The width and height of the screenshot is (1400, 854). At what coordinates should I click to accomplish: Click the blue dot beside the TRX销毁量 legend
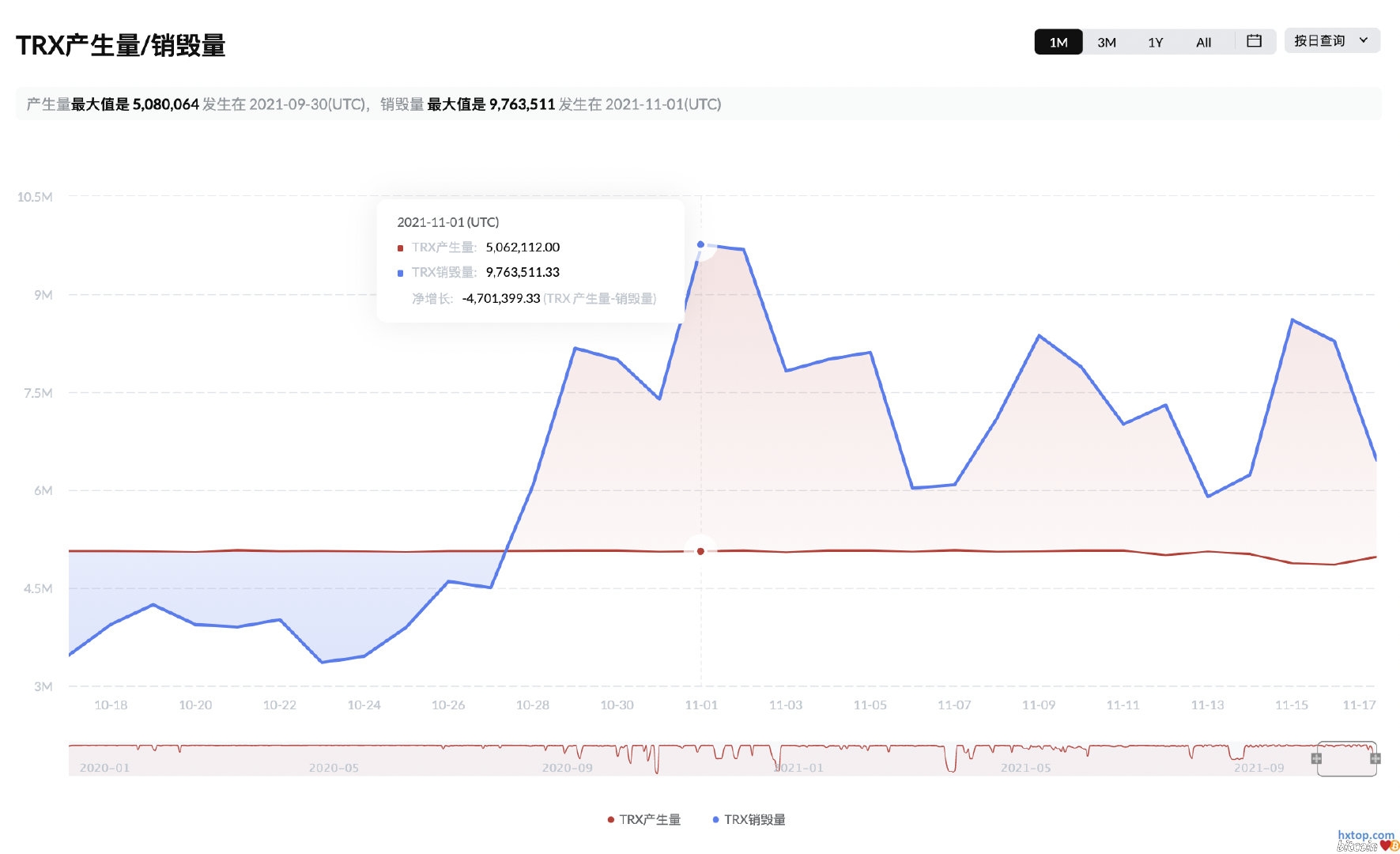click(x=715, y=820)
